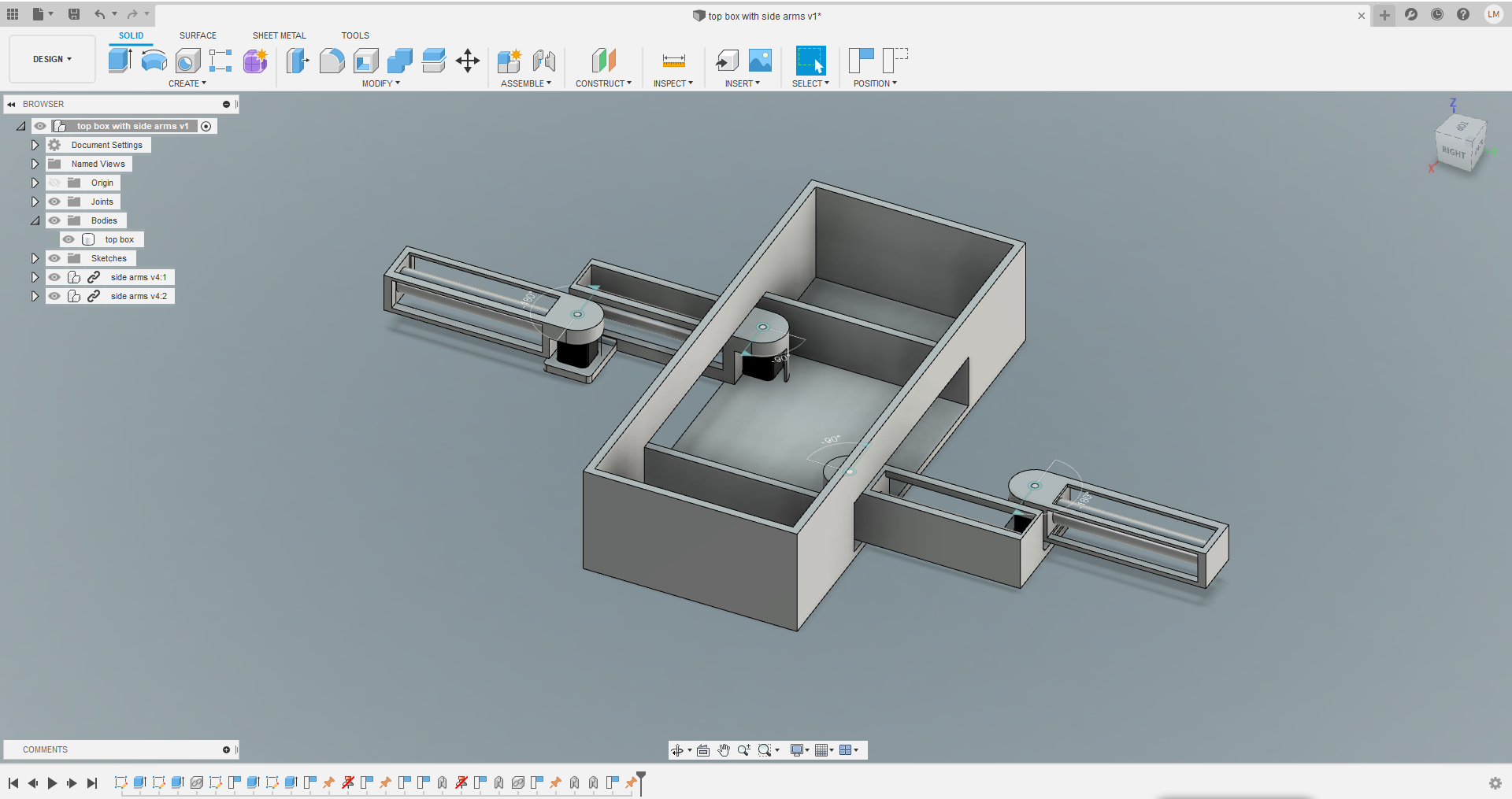Save the document with floppy icon
The height and width of the screenshot is (799, 1512).
(x=74, y=14)
